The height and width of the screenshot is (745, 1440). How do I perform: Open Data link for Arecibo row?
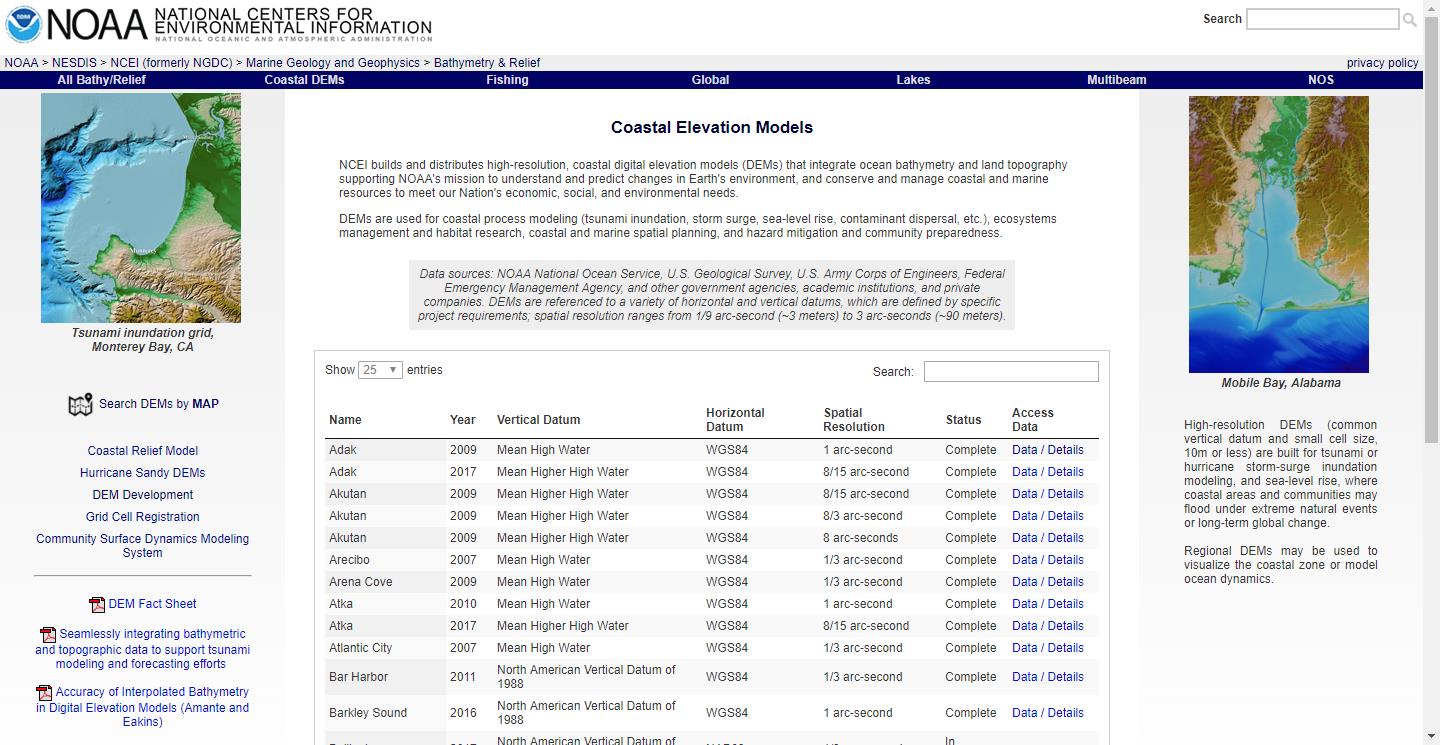[x=1024, y=560]
